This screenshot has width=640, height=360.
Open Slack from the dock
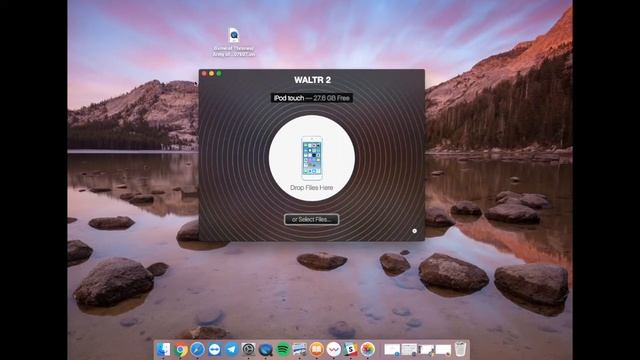click(350, 349)
